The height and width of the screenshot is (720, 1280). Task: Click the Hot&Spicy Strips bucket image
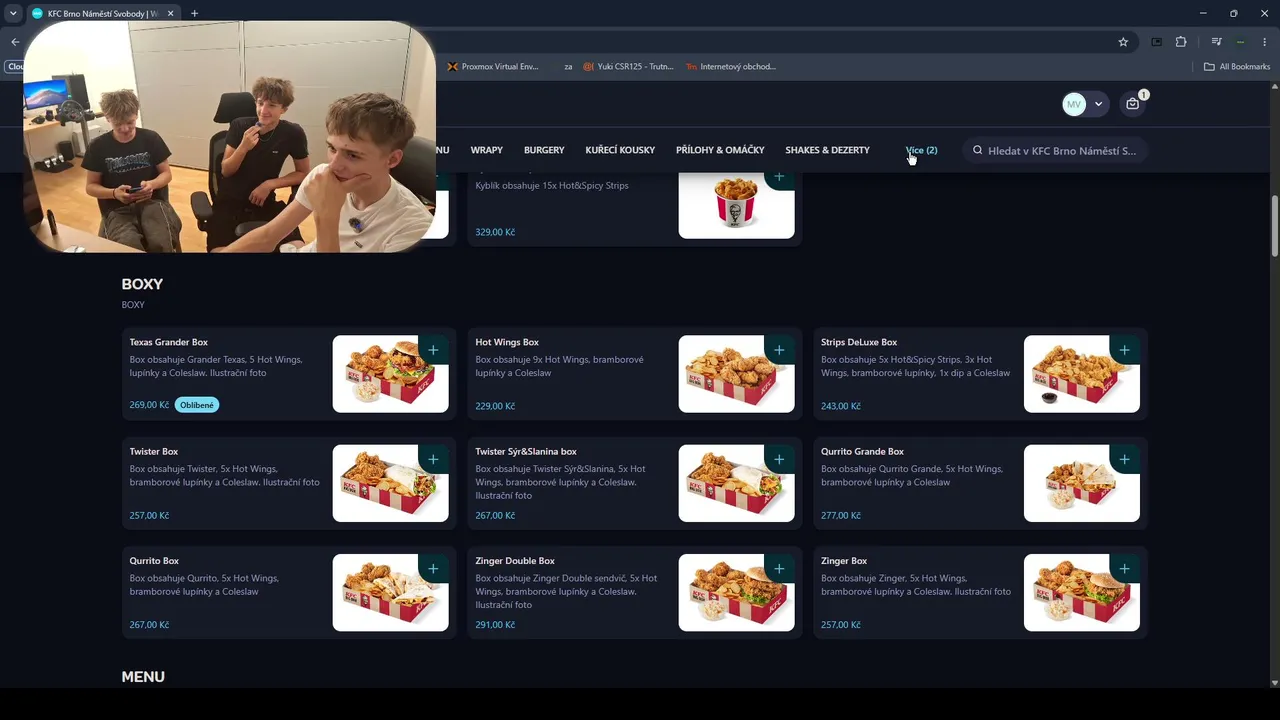(736, 205)
